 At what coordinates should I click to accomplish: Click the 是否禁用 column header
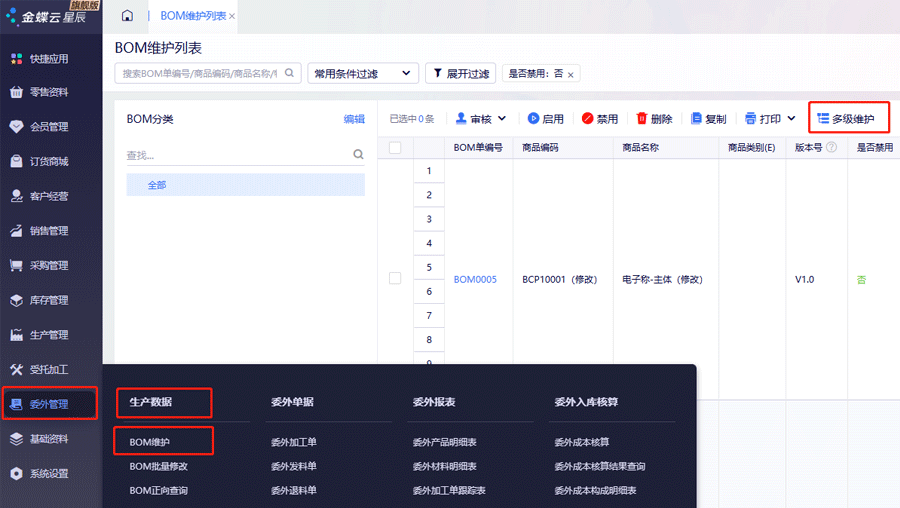click(x=875, y=148)
